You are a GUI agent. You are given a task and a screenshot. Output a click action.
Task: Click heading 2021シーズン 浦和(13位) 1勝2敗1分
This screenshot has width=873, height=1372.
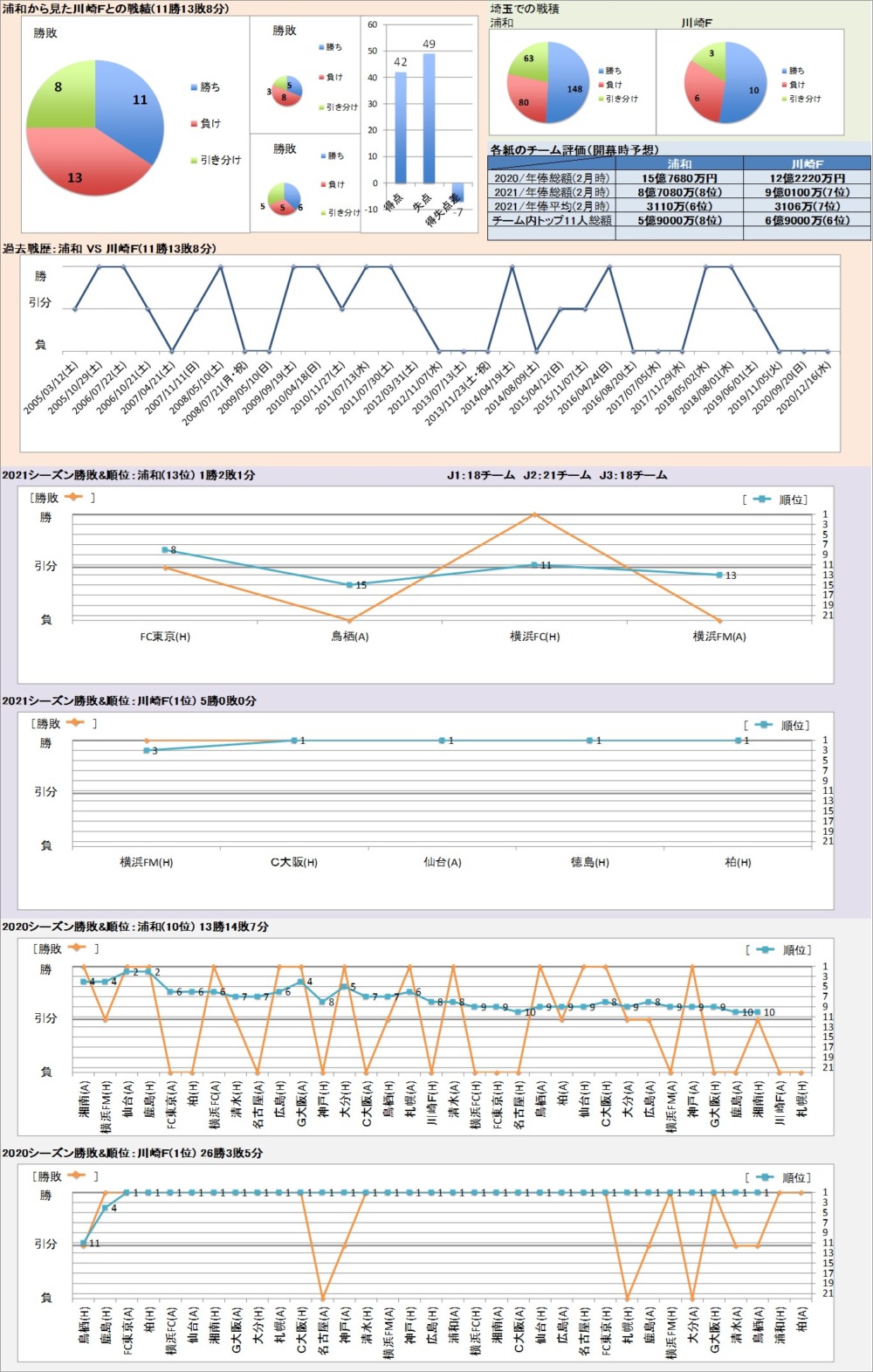[x=129, y=475]
